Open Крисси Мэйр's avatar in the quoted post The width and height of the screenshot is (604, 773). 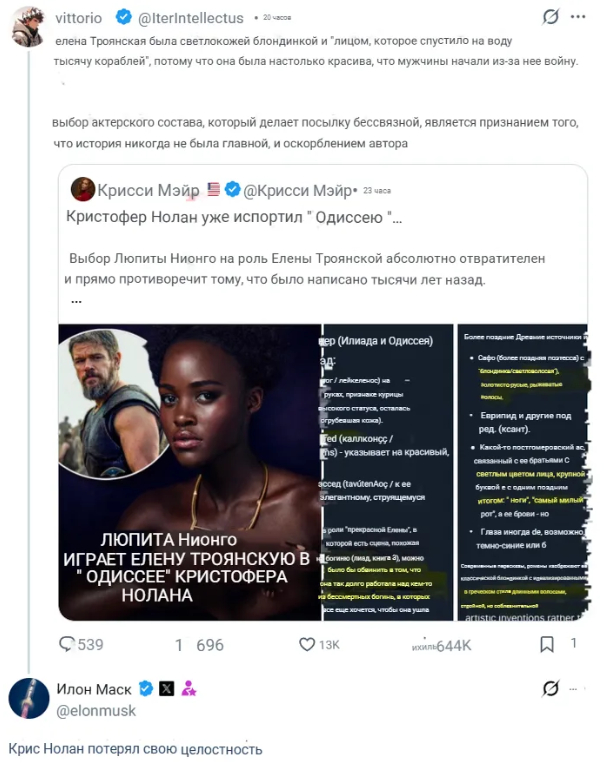pyautogui.click(x=83, y=189)
